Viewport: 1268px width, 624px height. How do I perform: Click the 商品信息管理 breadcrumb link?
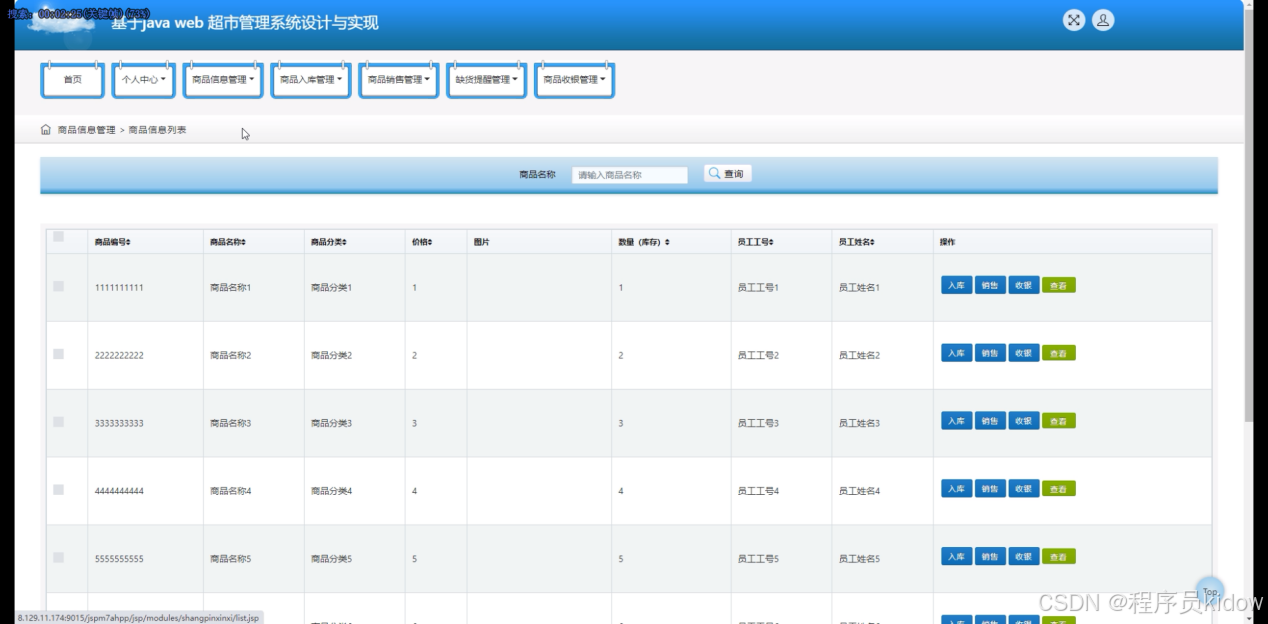pyautogui.click(x=86, y=130)
